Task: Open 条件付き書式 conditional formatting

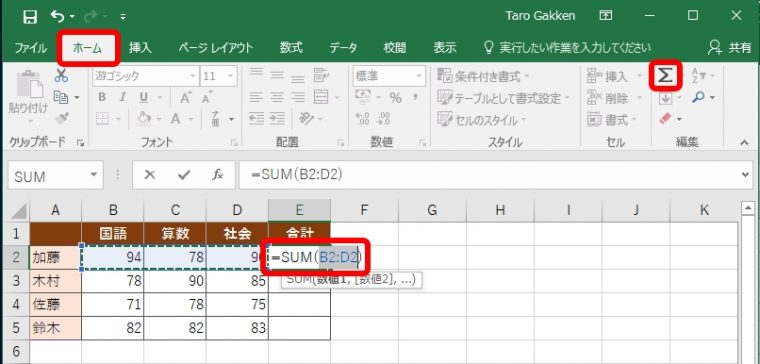Action: coord(483,76)
